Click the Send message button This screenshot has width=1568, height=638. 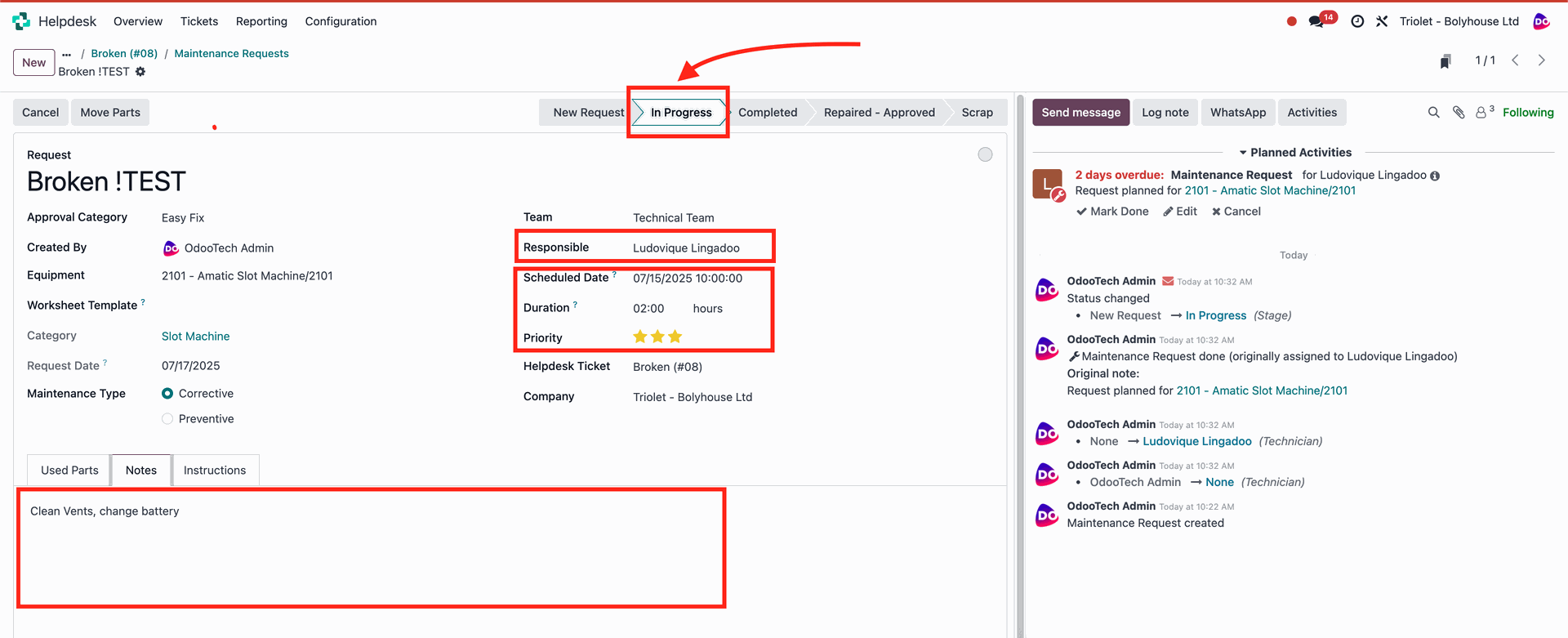1080,113
